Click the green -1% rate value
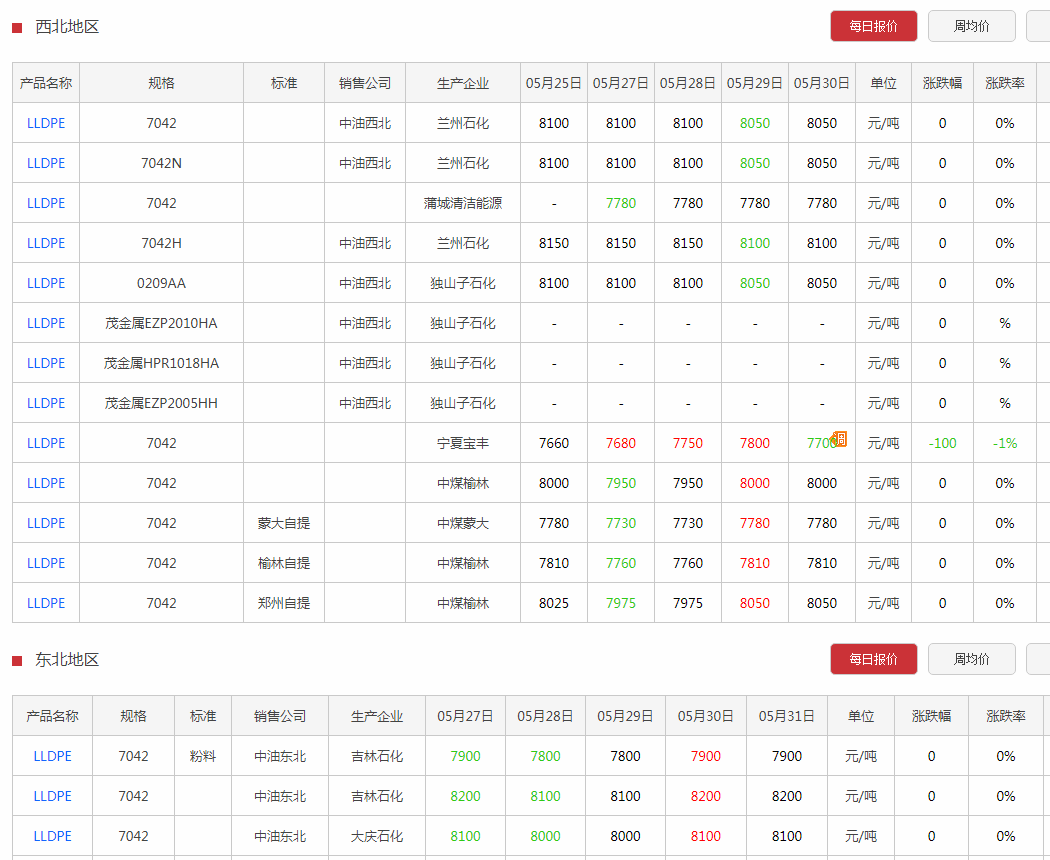Viewport: 1050px width, 860px height. pyautogui.click(x=1005, y=443)
